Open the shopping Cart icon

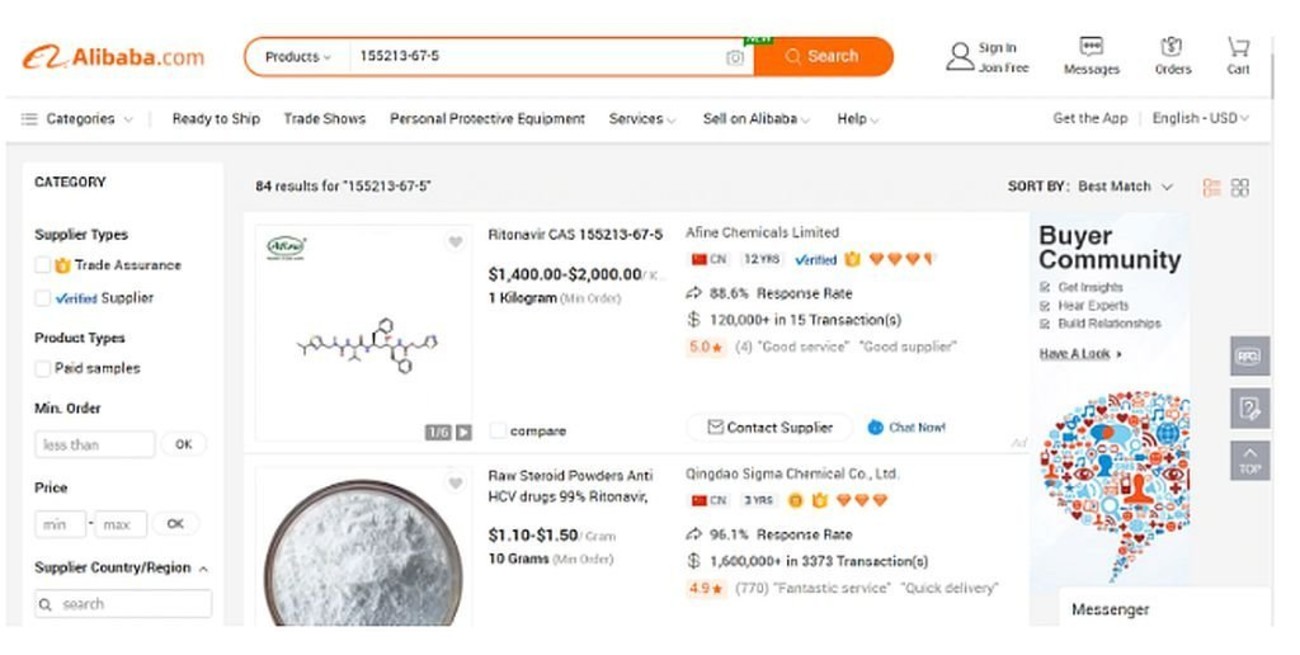1238,50
